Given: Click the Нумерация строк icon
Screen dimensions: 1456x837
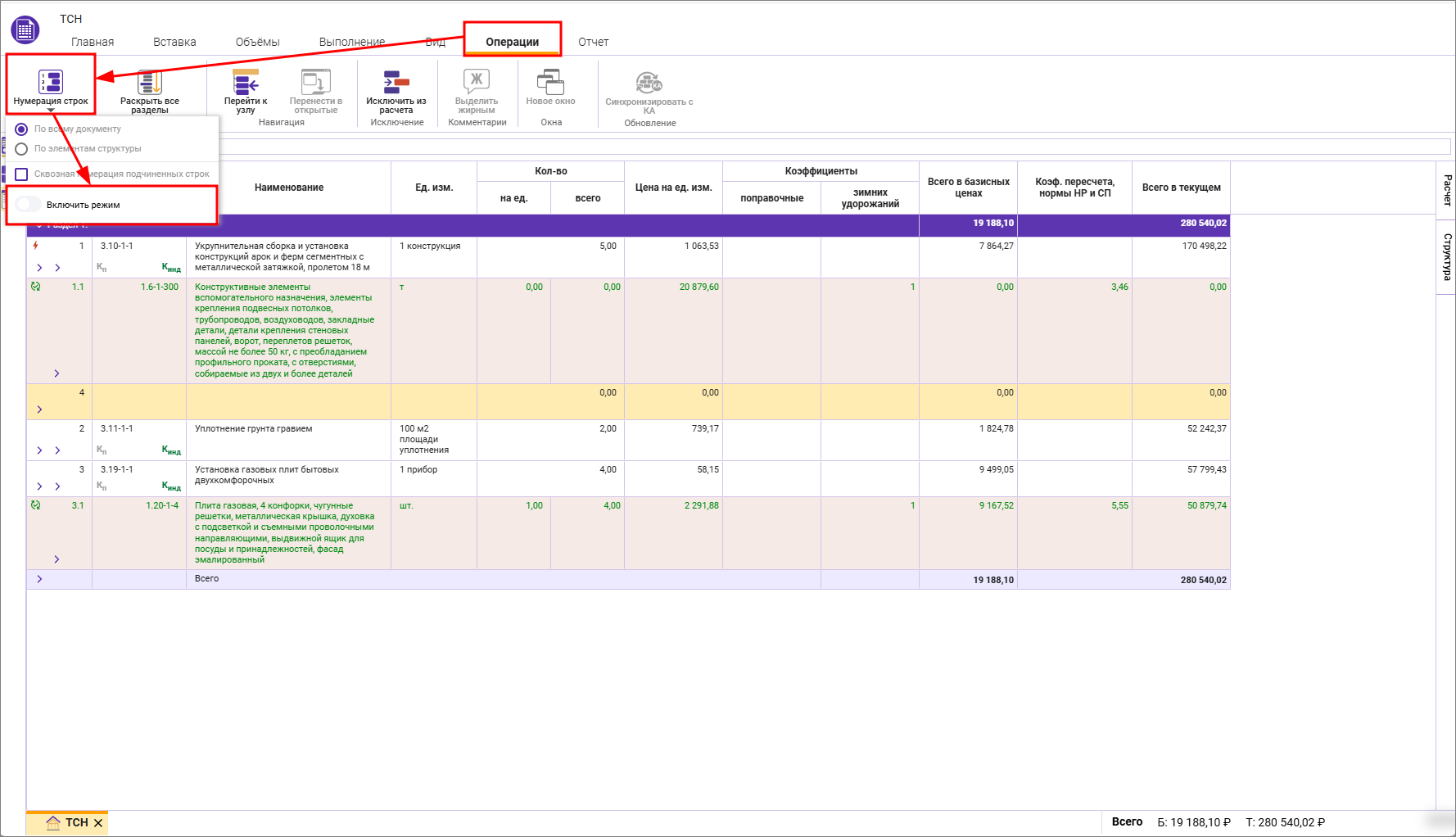Looking at the screenshot, I should pos(51,82).
